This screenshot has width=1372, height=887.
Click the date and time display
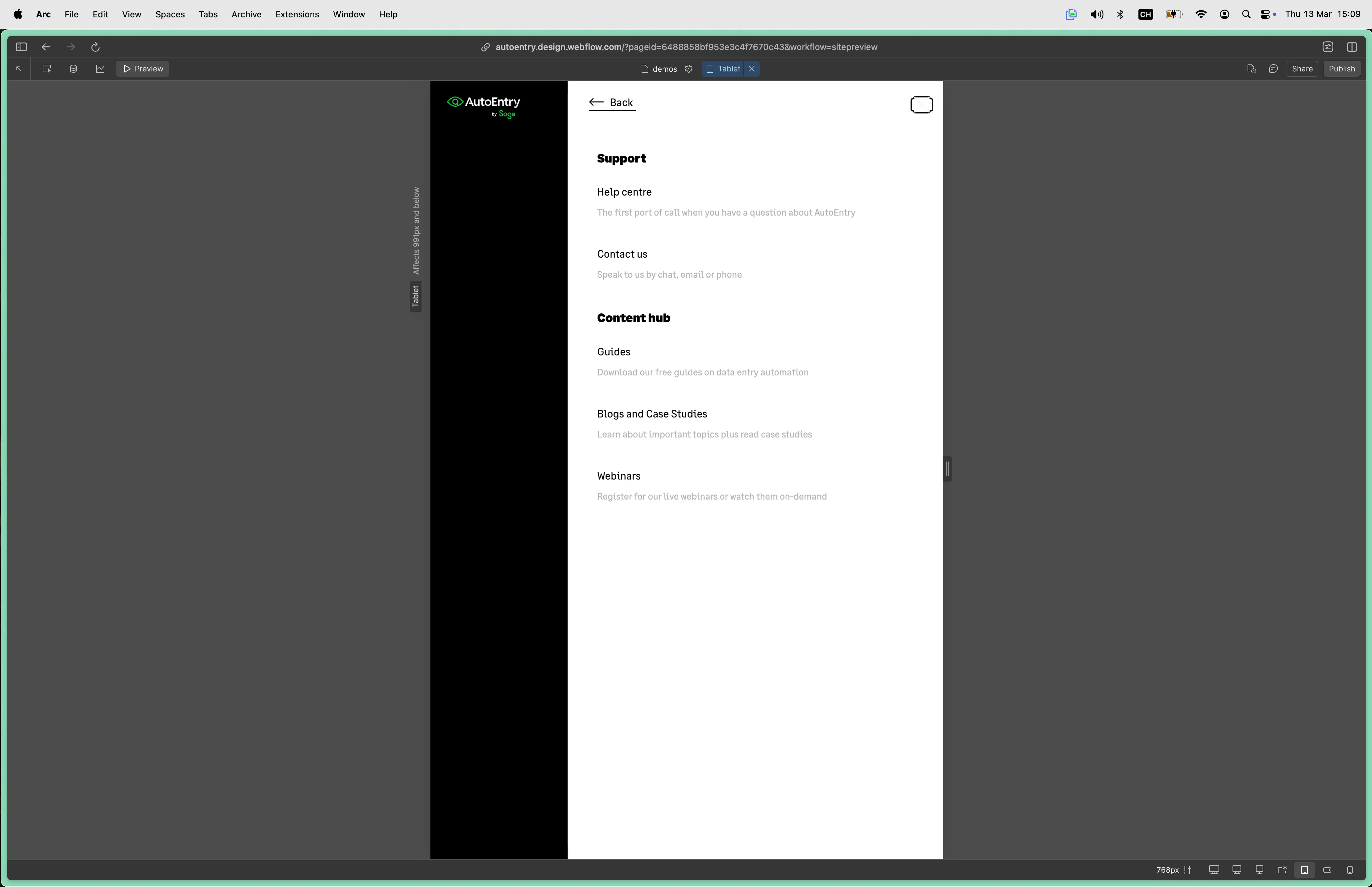[1323, 14]
